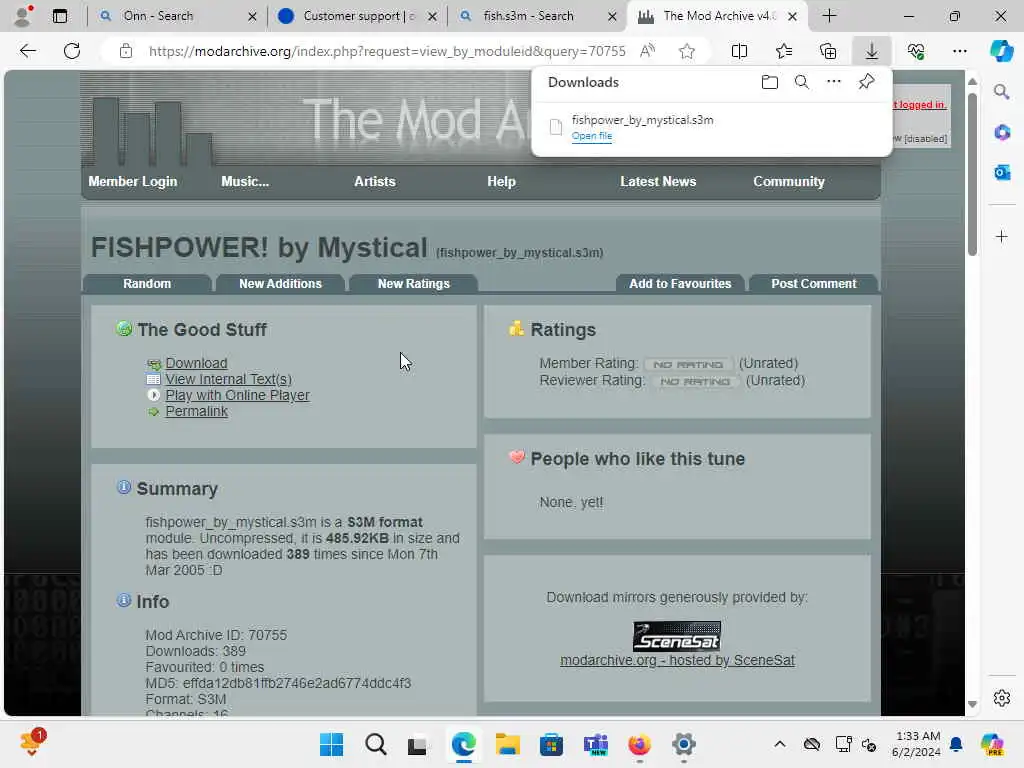View site information lock icon

(x=126, y=51)
